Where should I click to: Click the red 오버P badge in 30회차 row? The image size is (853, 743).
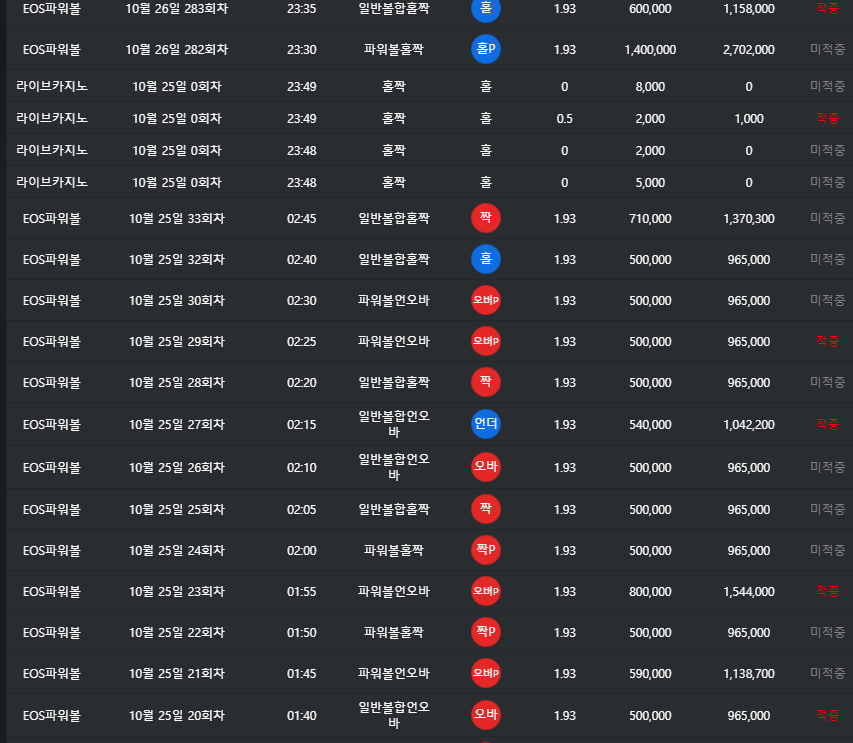click(485, 300)
